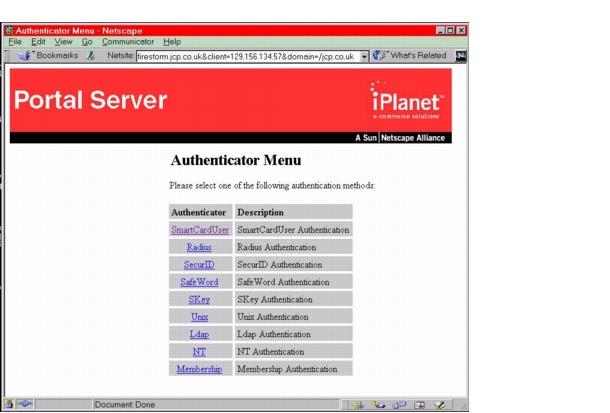
Task: Click the Unix Authentication description cell
Action: (x=294, y=317)
